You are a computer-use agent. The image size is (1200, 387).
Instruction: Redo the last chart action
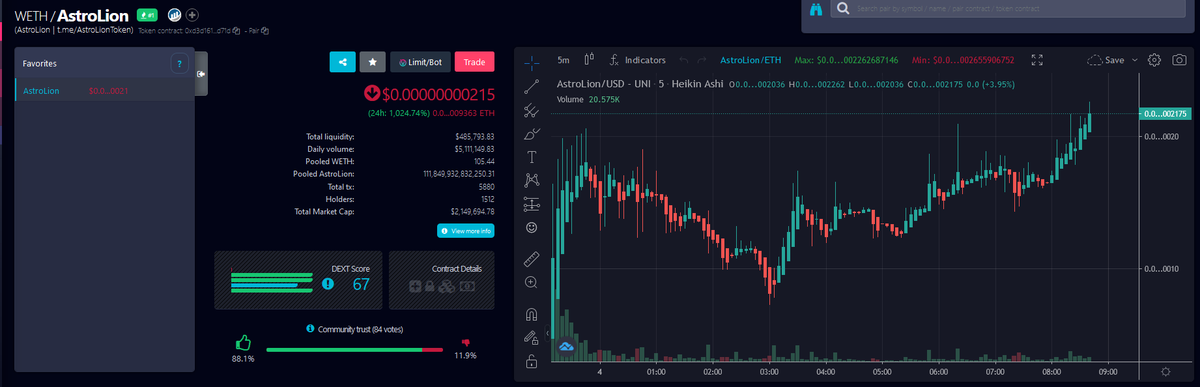tap(702, 60)
